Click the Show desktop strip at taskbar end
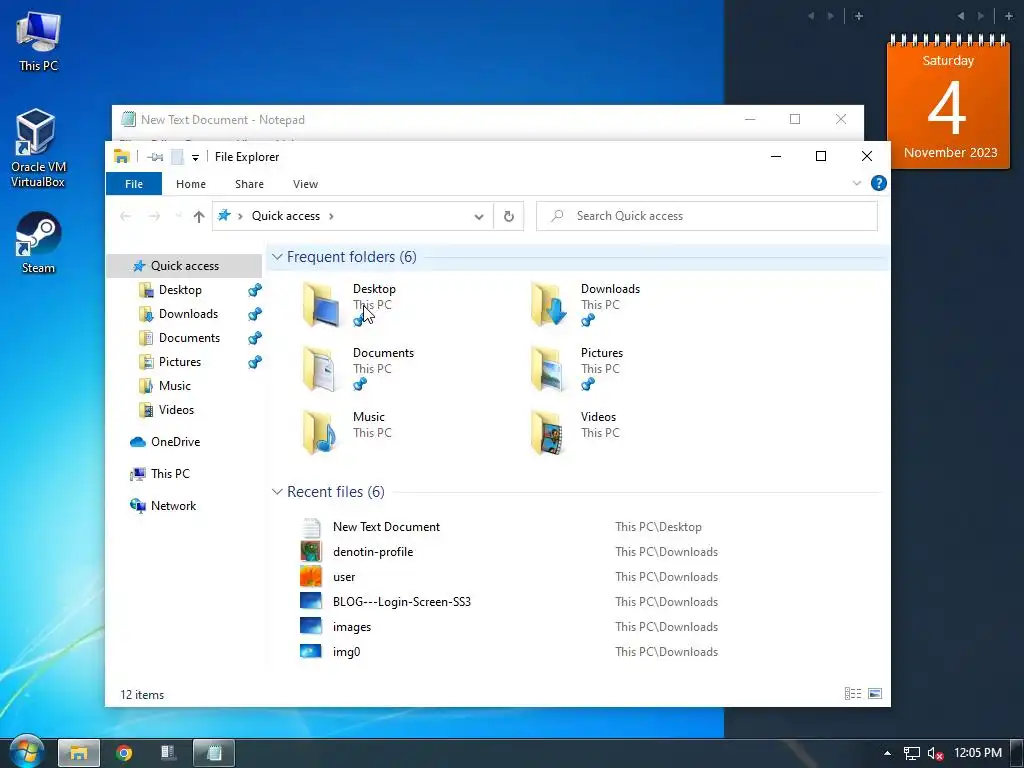The height and width of the screenshot is (768, 1024). click(x=1017, y=753)
